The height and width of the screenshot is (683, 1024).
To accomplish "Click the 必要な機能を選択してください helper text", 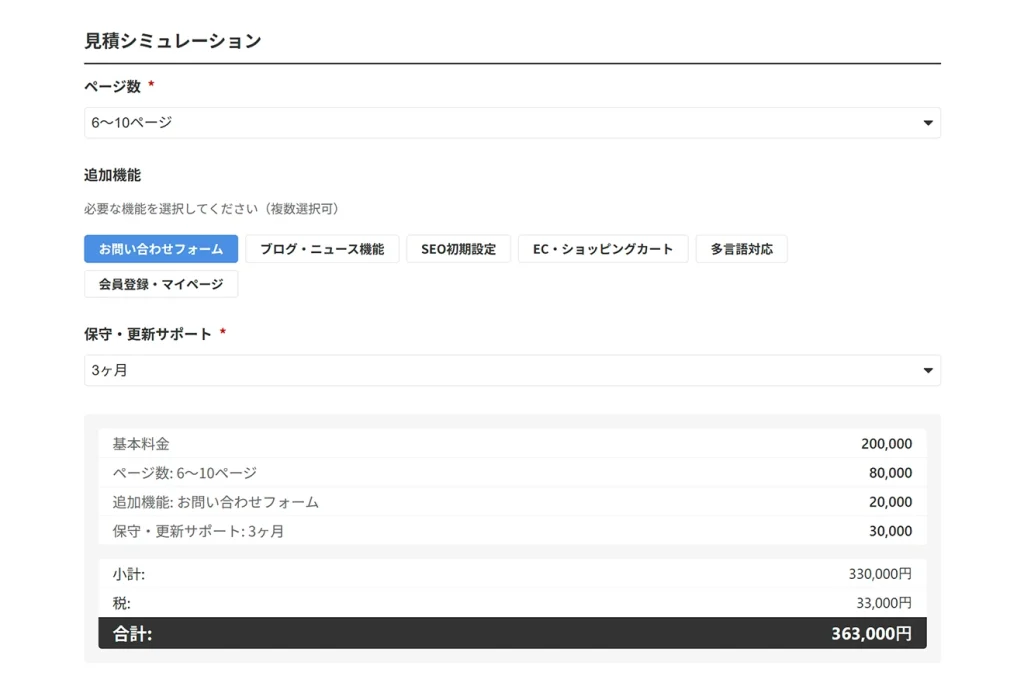I will tap(211, 209).
